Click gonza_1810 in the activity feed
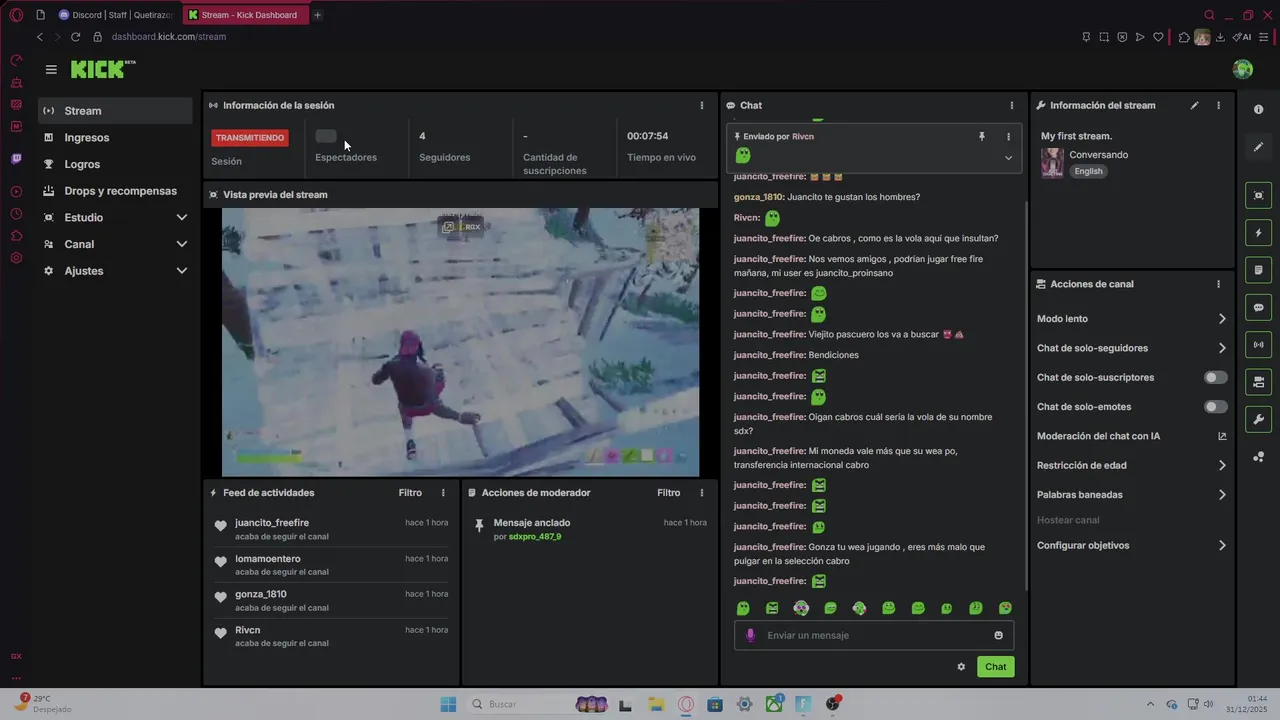 pyautogui.click(x=261, y=594)
